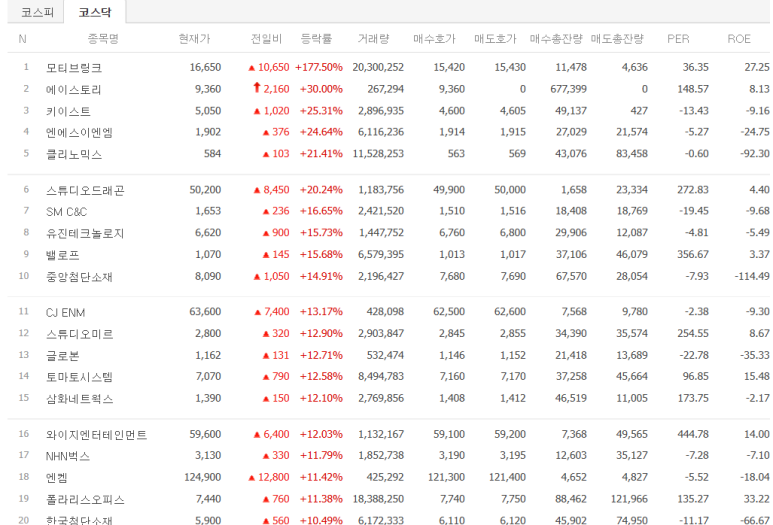This screenshot has height=525, width=773.
Task: Open stock 폴라리스오피스
Action: coord(85,499)
